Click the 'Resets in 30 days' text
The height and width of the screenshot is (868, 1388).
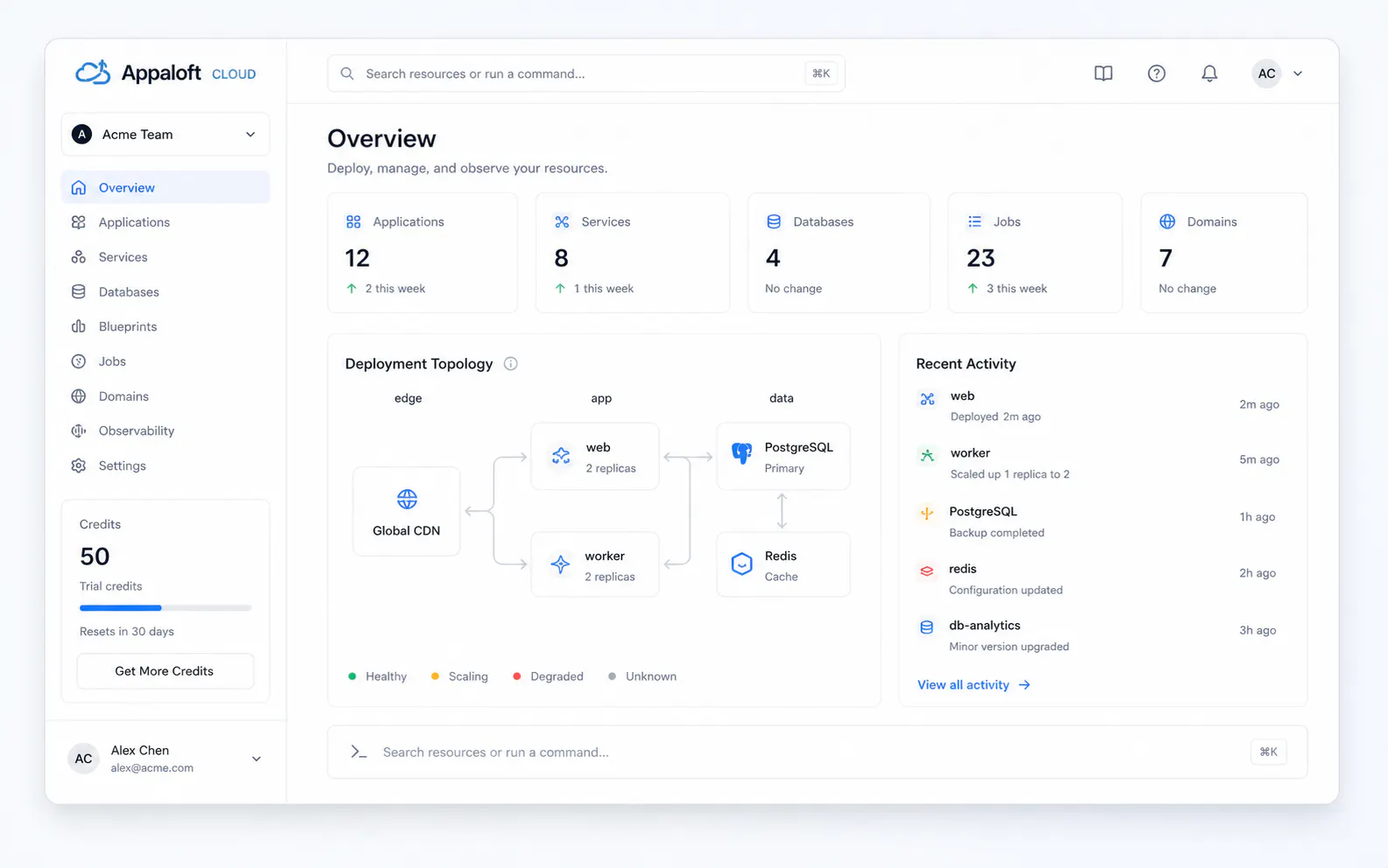(x=127, y=632)
